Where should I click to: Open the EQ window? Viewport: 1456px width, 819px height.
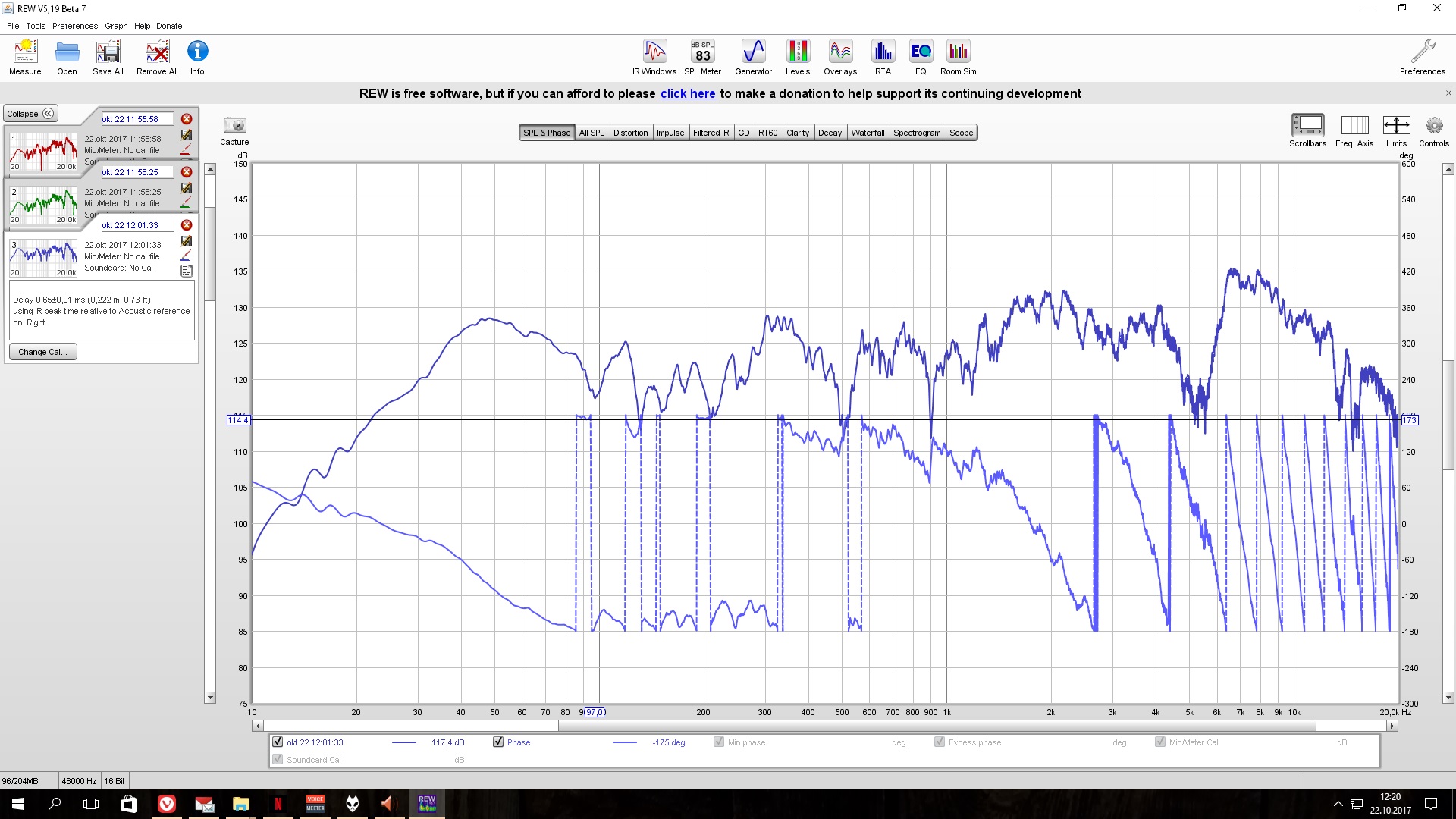(x=921, y=58)
